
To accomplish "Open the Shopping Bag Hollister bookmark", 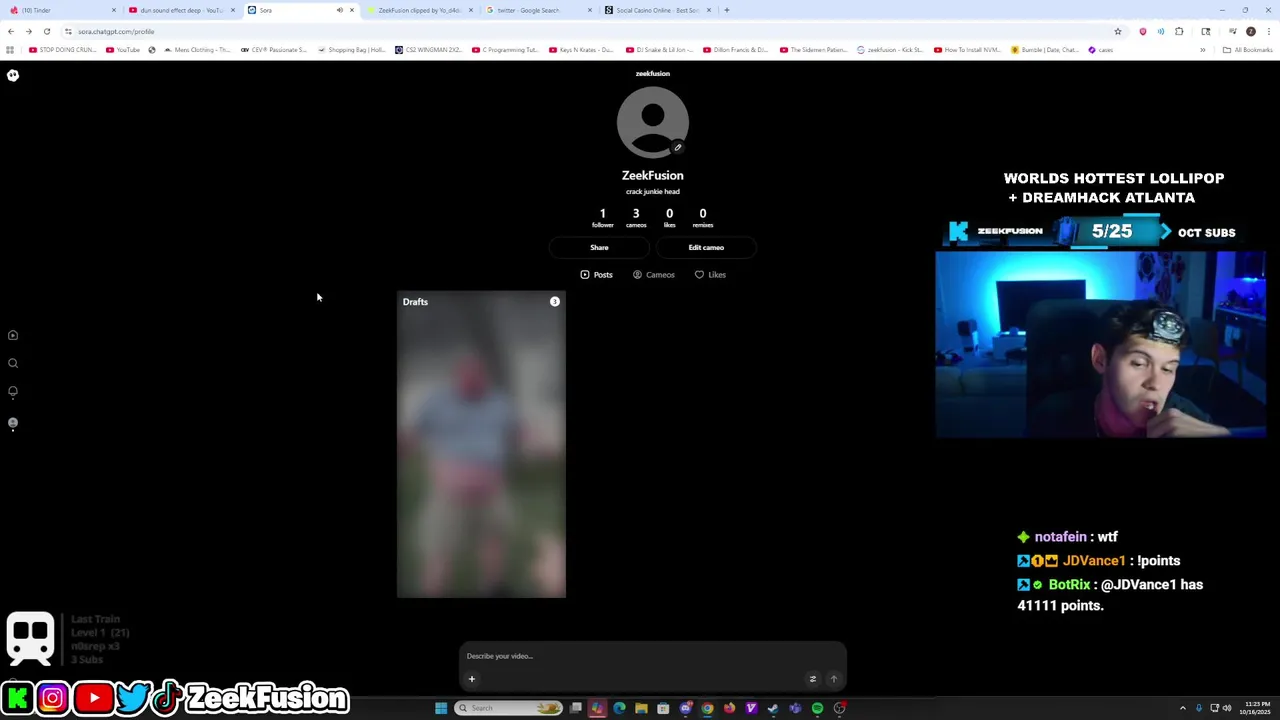I will coord(351,50).
